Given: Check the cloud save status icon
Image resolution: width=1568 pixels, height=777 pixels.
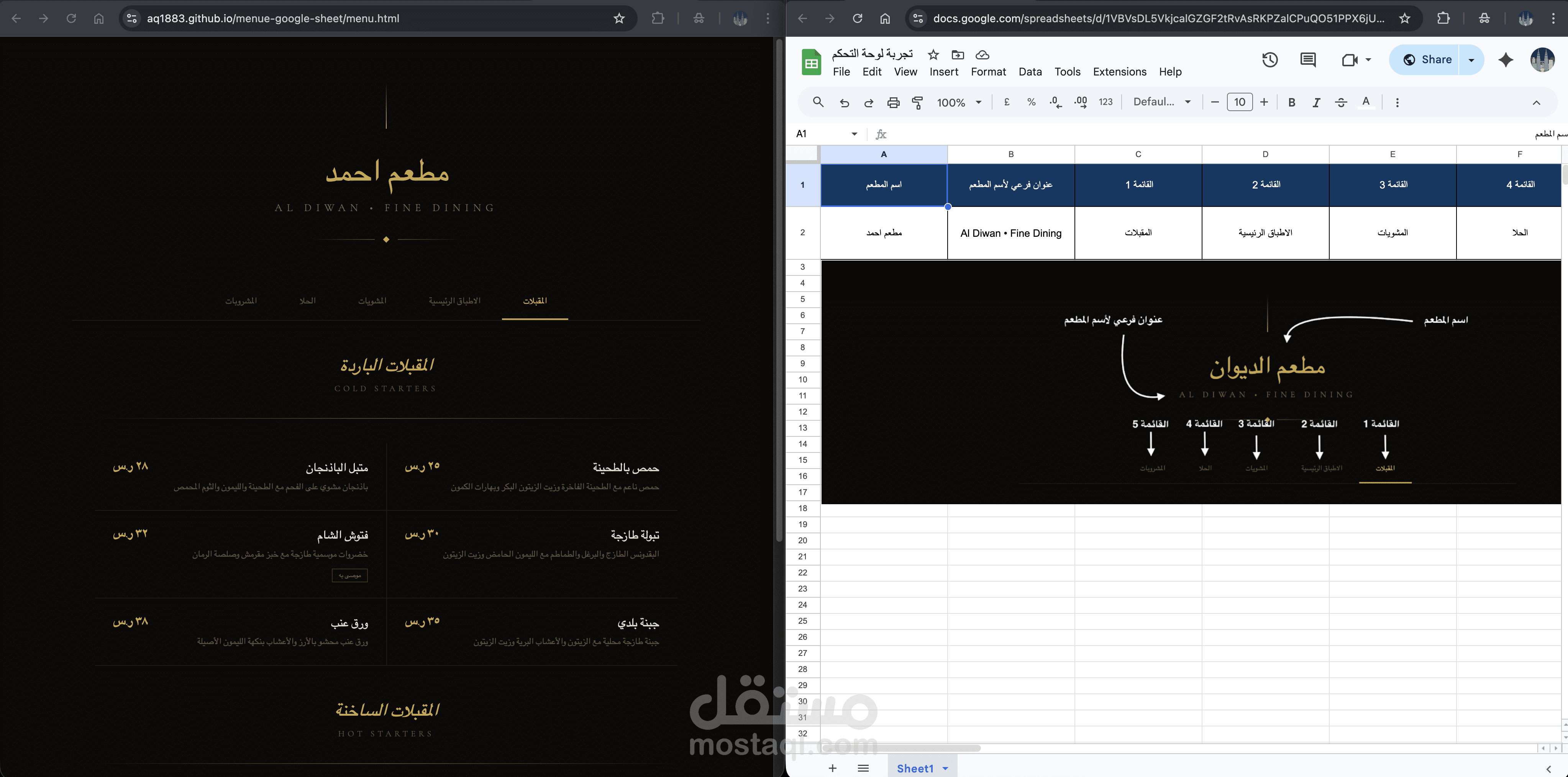Looking at the screenshot, I should 982,55.
